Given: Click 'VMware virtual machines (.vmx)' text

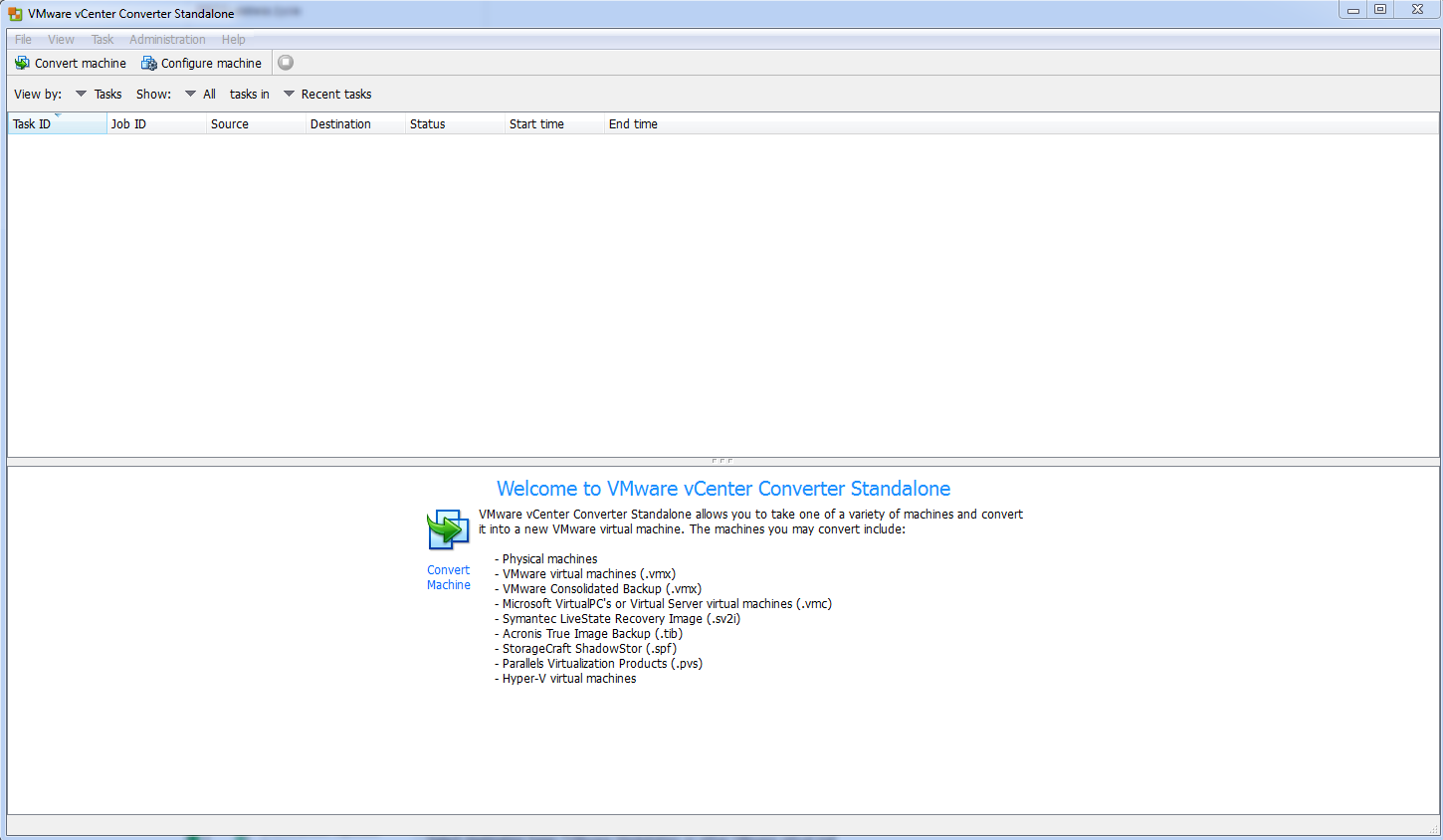Looking at the screenshot, I should click(589, 574).
